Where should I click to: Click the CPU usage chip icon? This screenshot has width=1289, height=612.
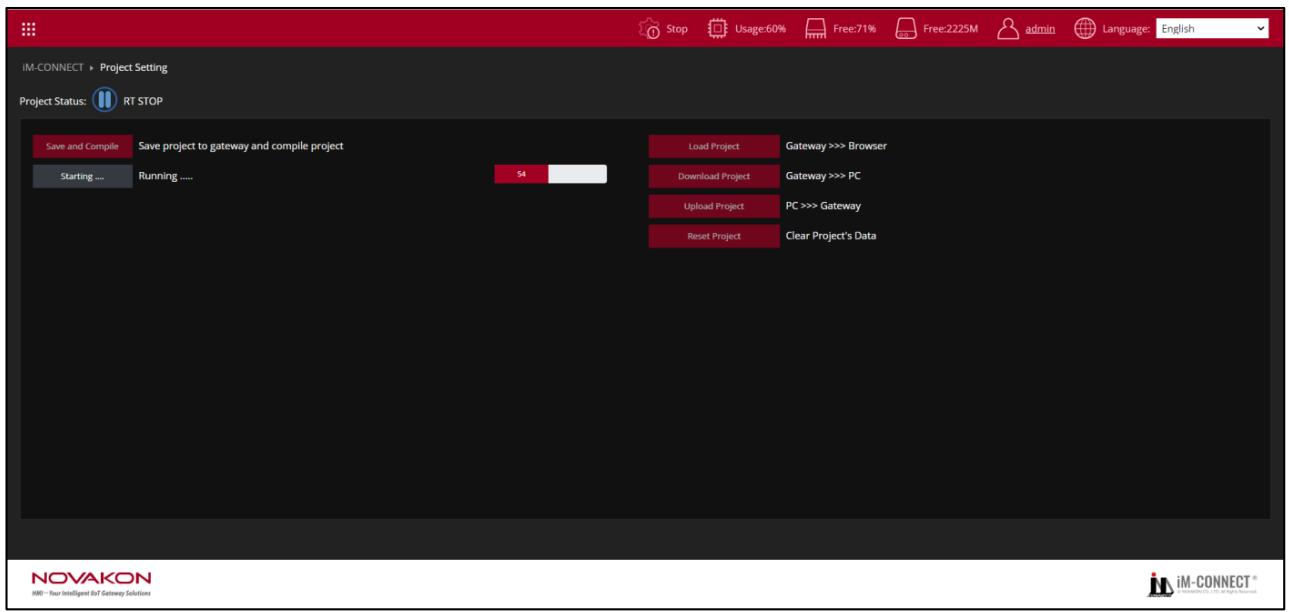click(x=718, y=29)
